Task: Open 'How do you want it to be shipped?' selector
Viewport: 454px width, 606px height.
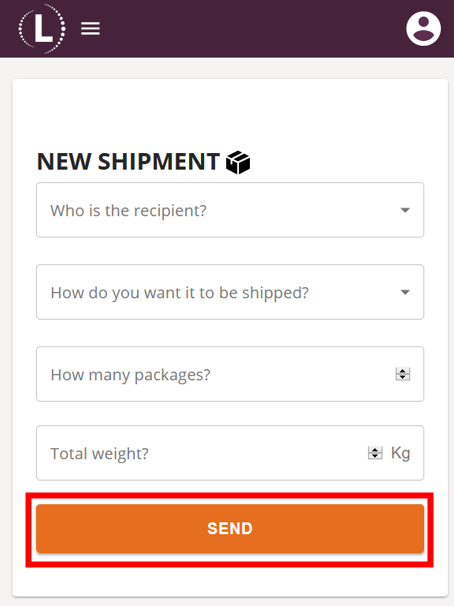Action: pos(230,292)
